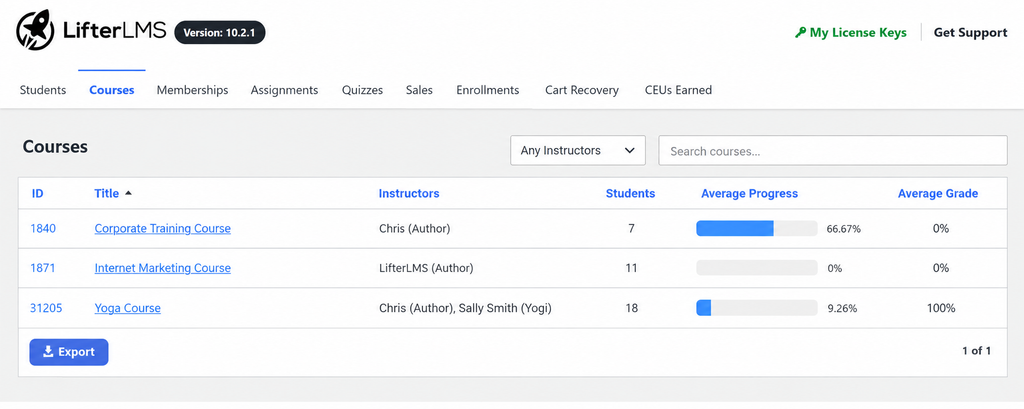Screen dimensions: 1024x409
Task: Open the Yoga Course link
Action: pos(127,308)
